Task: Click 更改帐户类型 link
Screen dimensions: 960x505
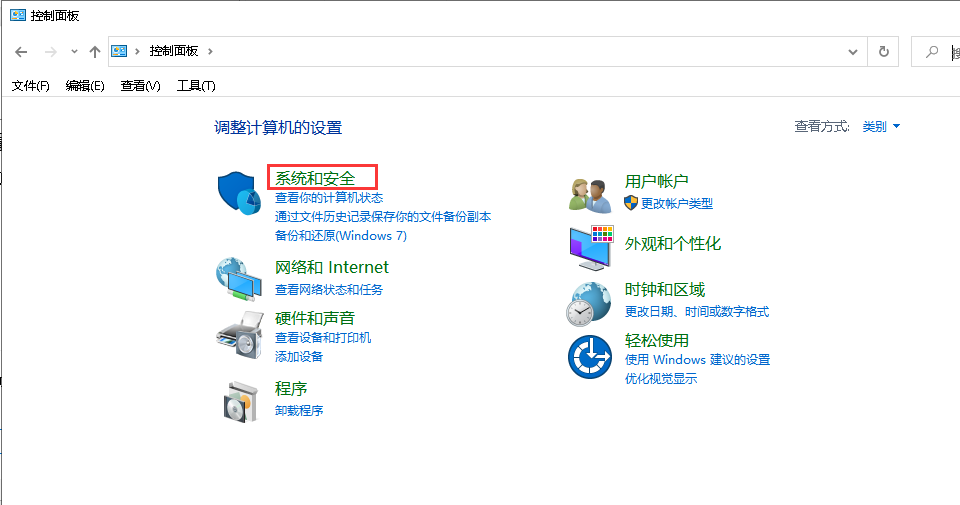Action: point(677,203)
